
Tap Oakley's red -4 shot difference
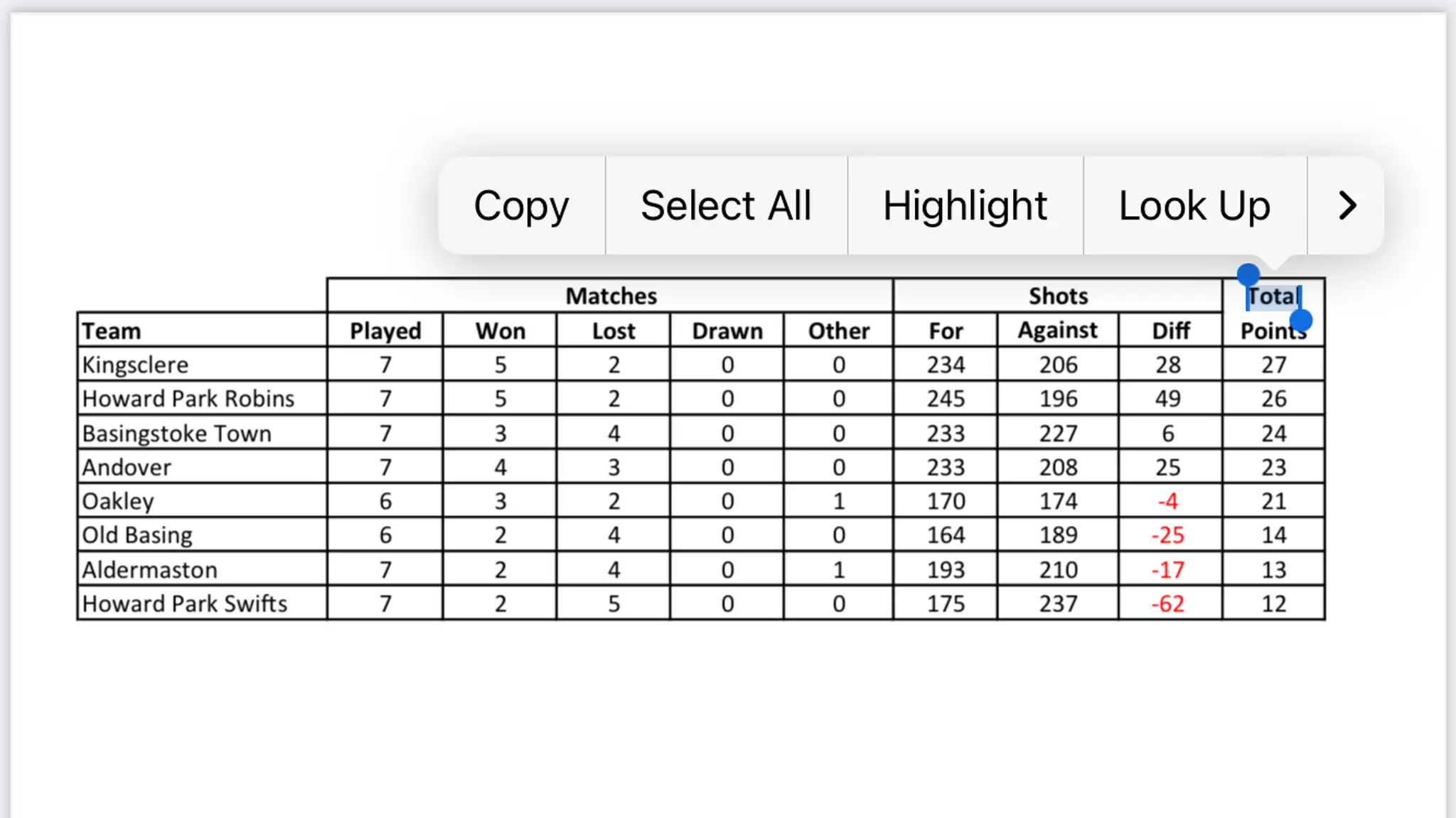1167,501
